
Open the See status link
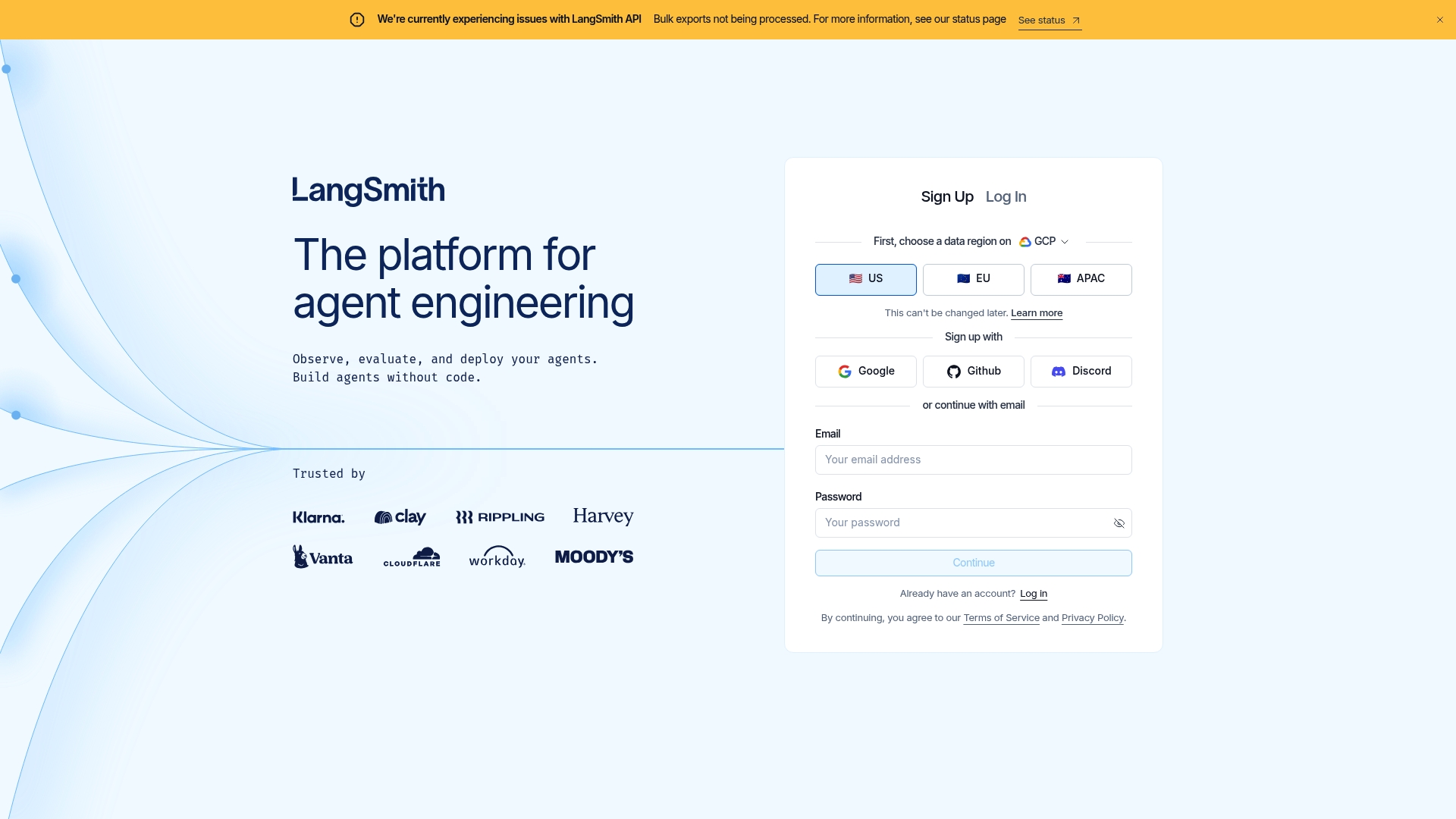click(1050, 20)
